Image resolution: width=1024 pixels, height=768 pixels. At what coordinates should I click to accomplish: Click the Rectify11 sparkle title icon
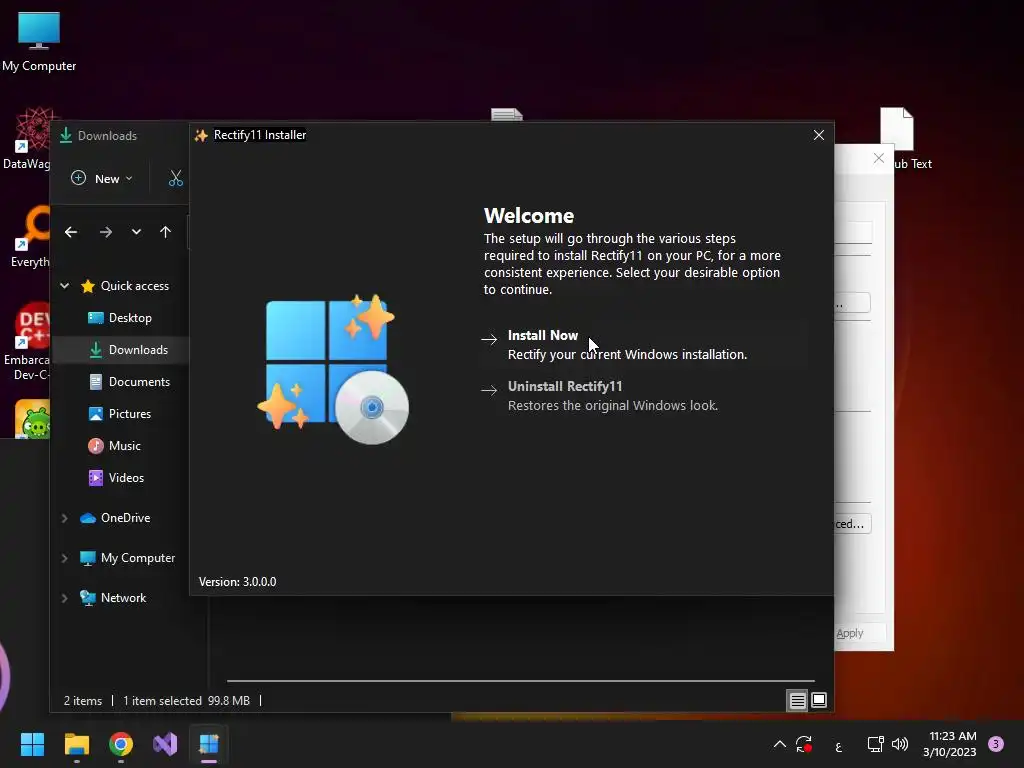[x=201, y=135]
